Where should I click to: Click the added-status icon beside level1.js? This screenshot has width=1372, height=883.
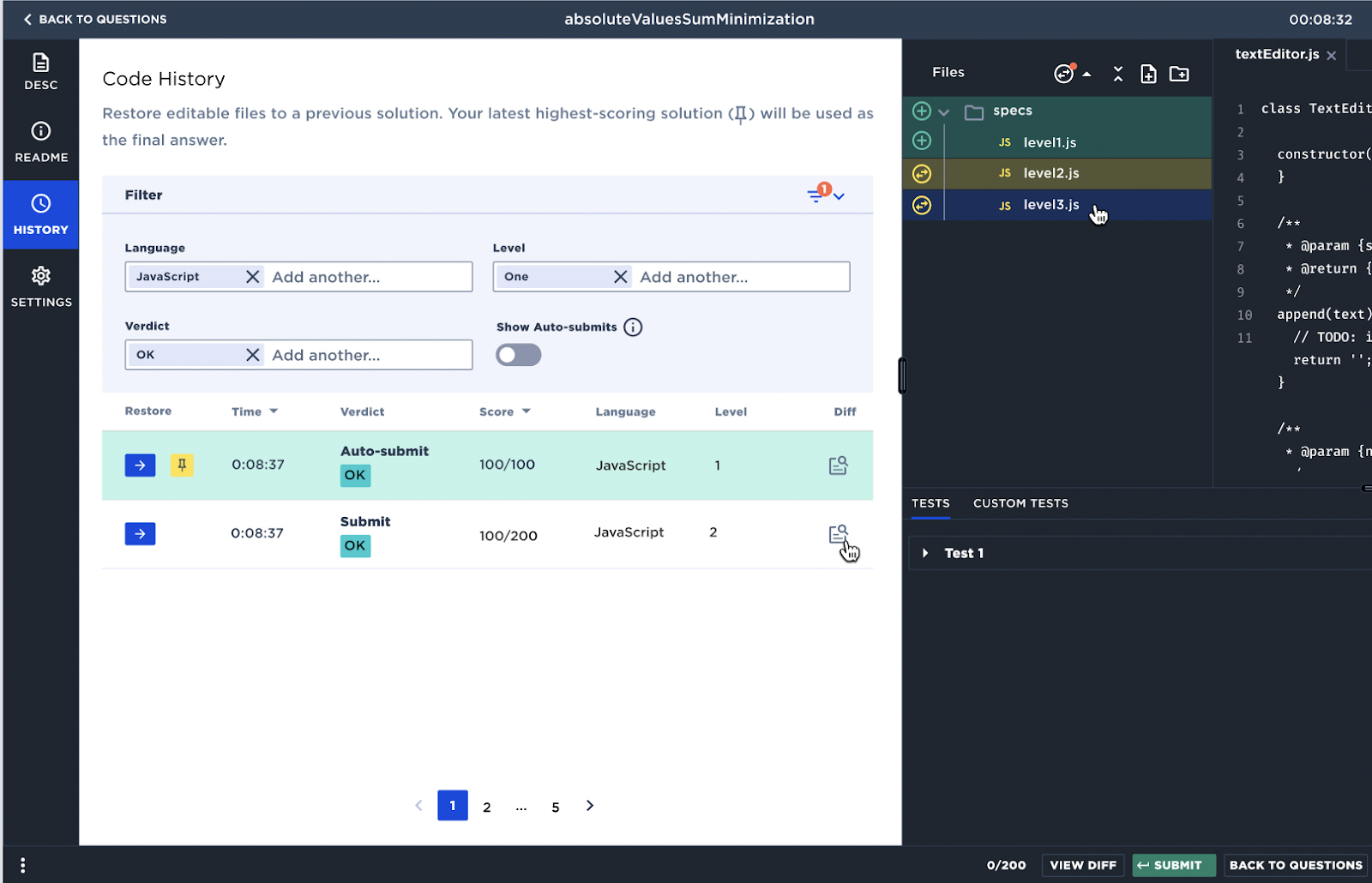[x=922, y=141]
